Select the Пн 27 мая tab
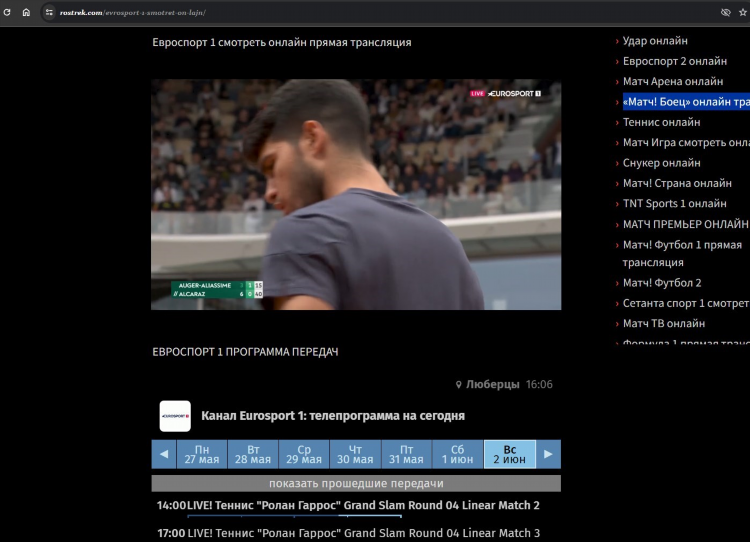Screen dimensions: 750x542 (202, 454)
